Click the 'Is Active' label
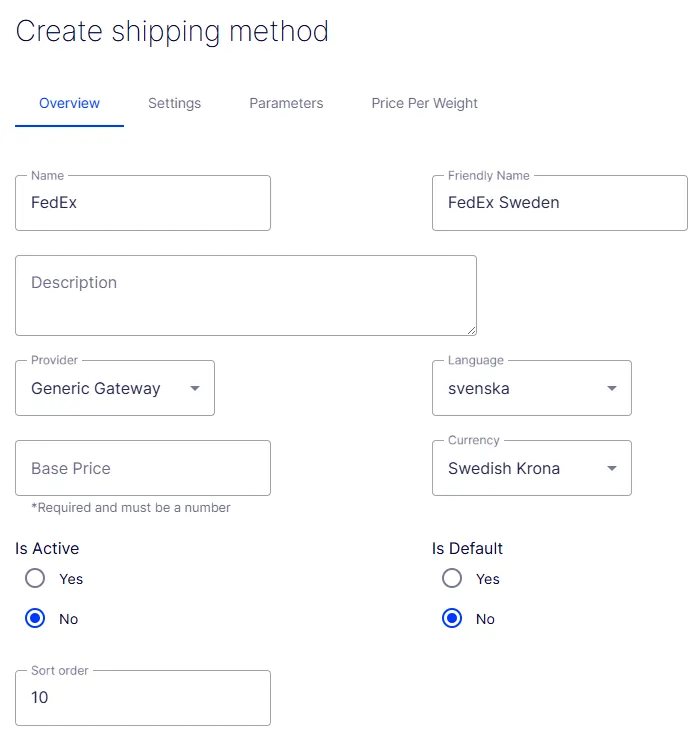Image resolution: width=700 pixels, height=737 pixels. [47, 548]
